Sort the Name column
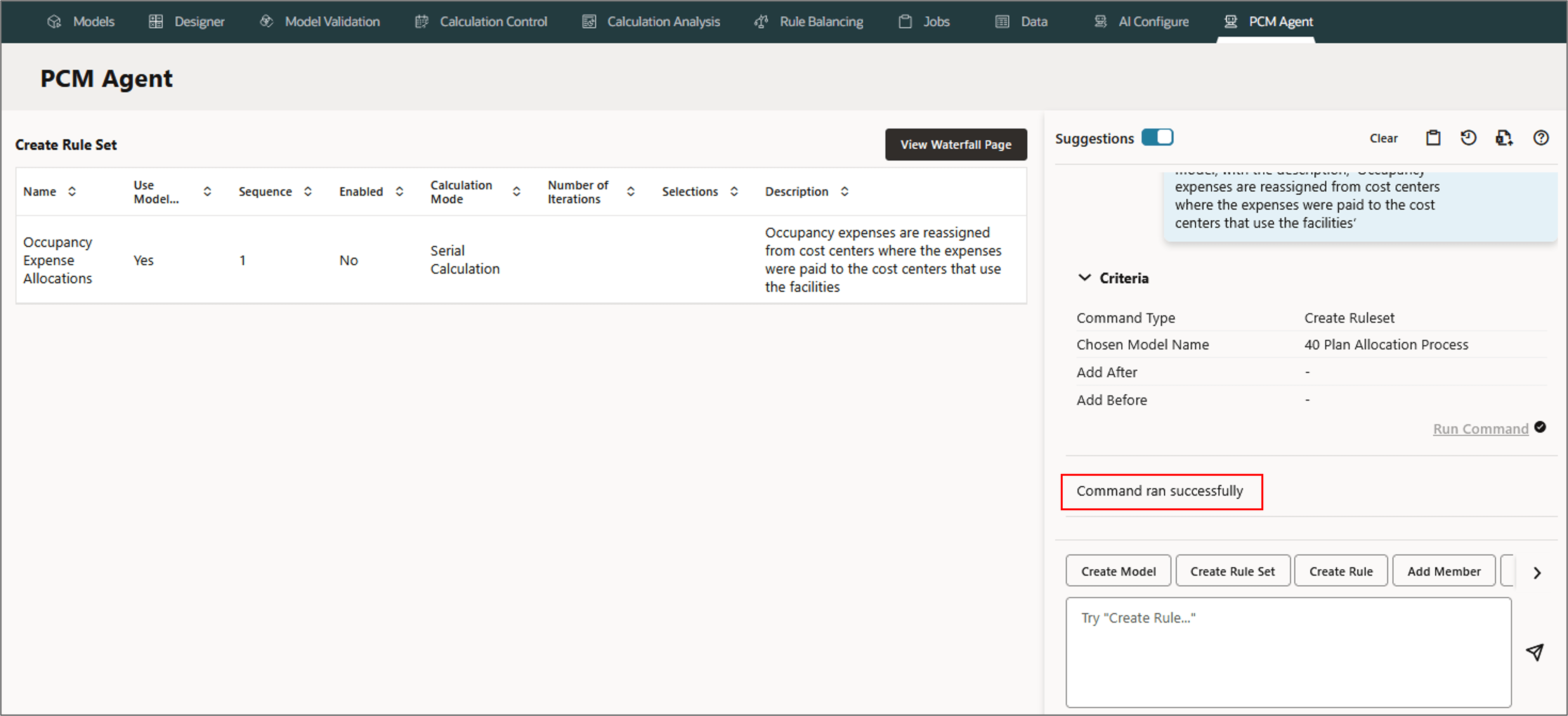Image resolution: width=1568 pixels, height=716 pixels. point(72,191)
